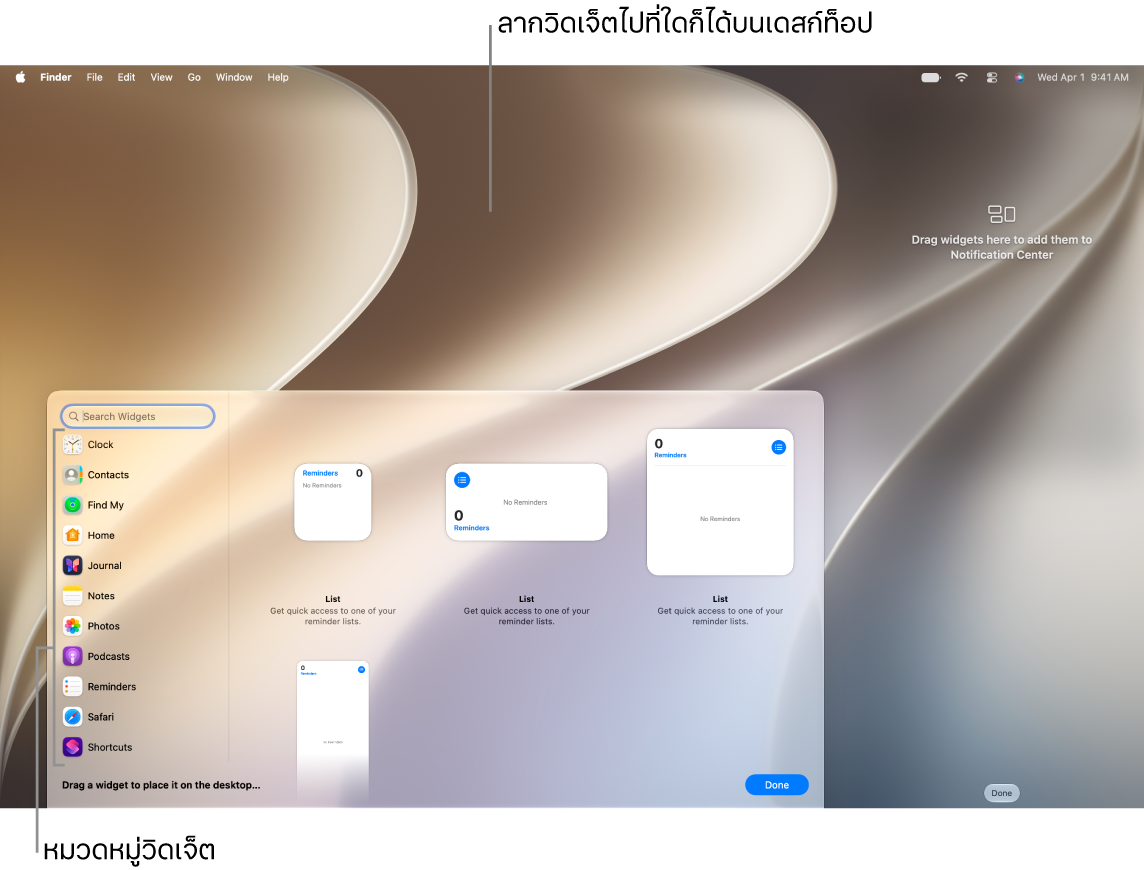Click the Photos label in the sidebar
The height and width of the screenshot is (870, 1144).
pyautogui.click(x=104, y=626)
